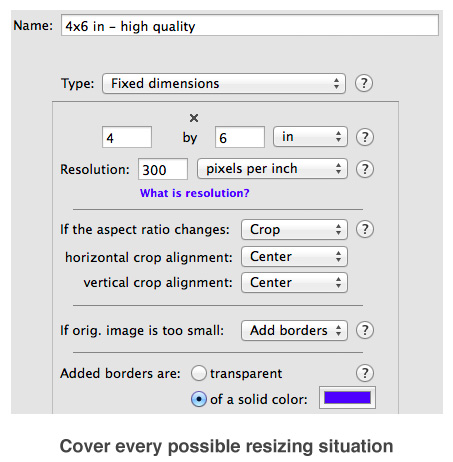Select of a solid color radio
Image resolution: width=453 pixels, height=462 pixels.
click(x=199, y=399)
